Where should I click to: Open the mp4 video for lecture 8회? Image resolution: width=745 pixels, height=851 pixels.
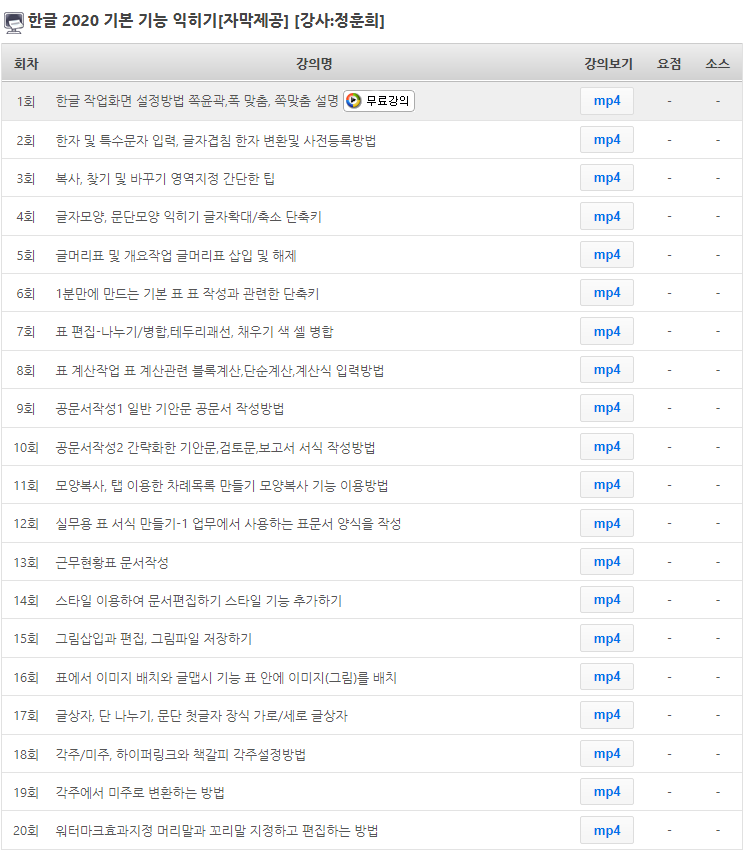click(x=607, y=370)
